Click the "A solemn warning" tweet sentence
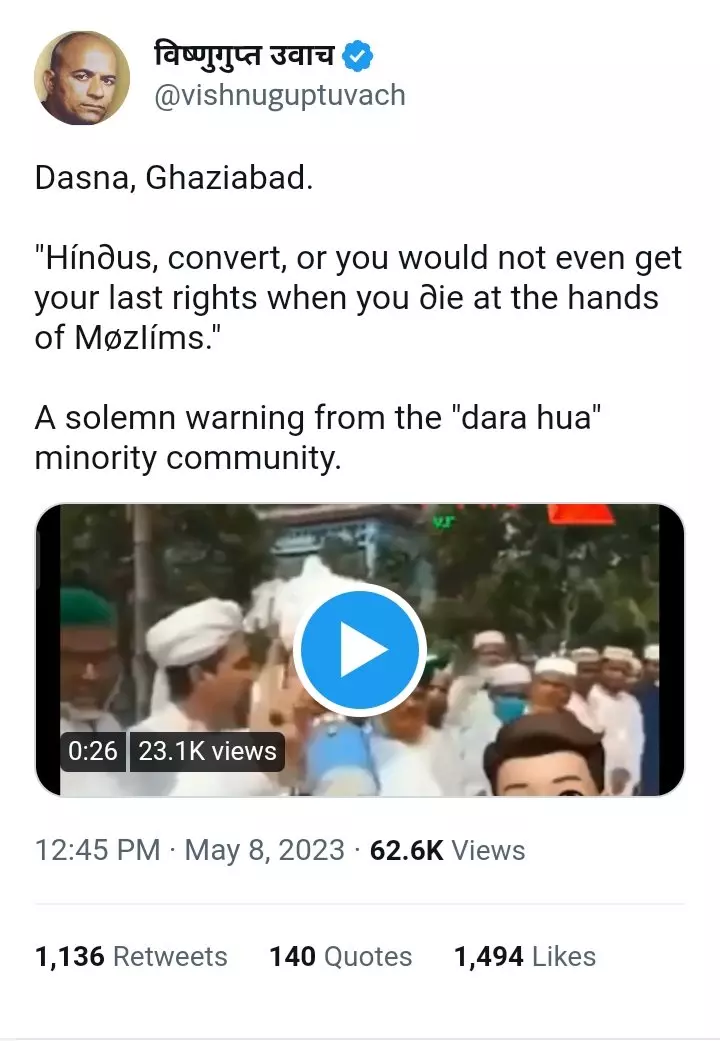 tap(317, 438)
